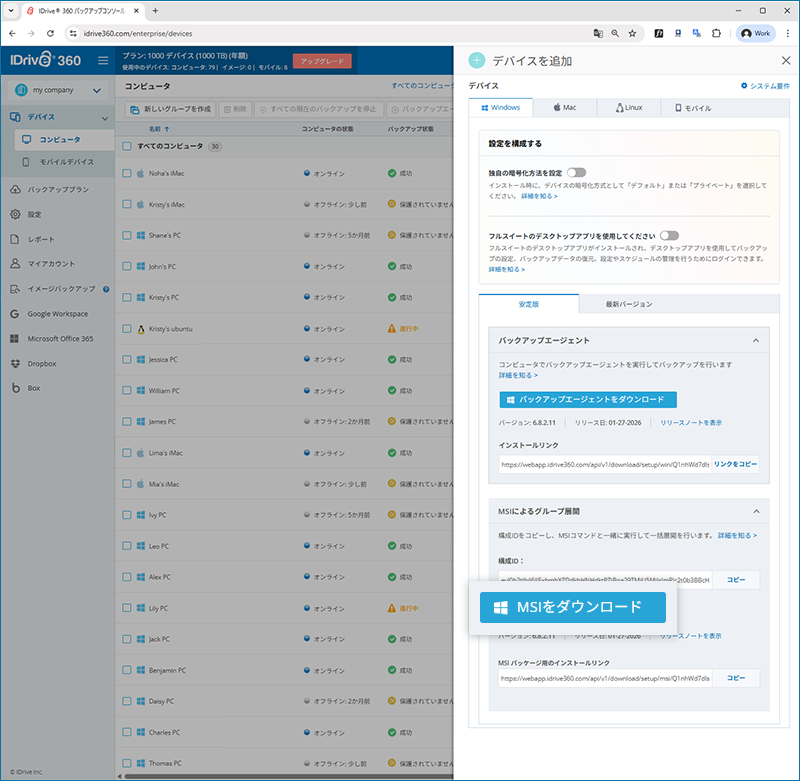Check the box for Noha's iMac

(x=127, y=173)
